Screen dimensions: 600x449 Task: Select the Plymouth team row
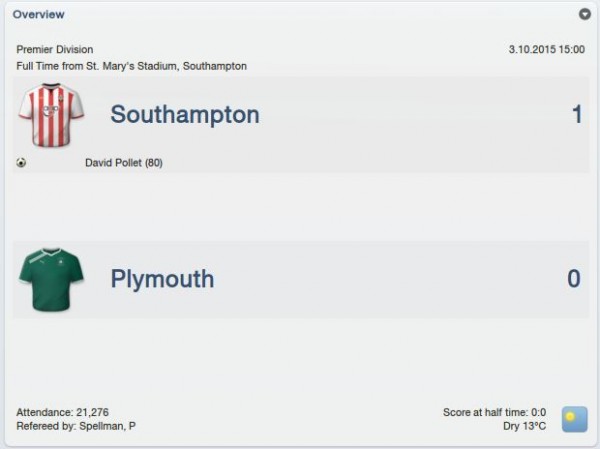coord(301,279)
